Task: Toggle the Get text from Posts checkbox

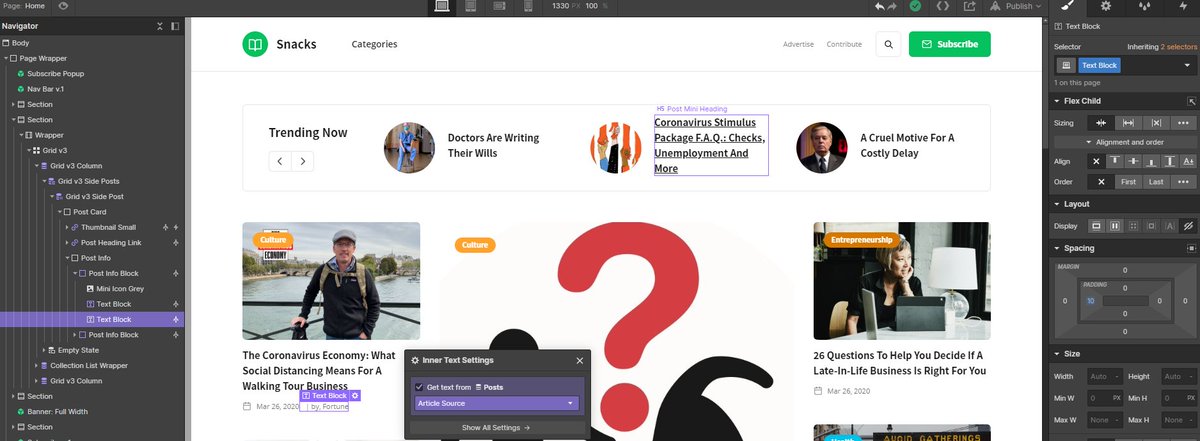Action: pos(419,386)
